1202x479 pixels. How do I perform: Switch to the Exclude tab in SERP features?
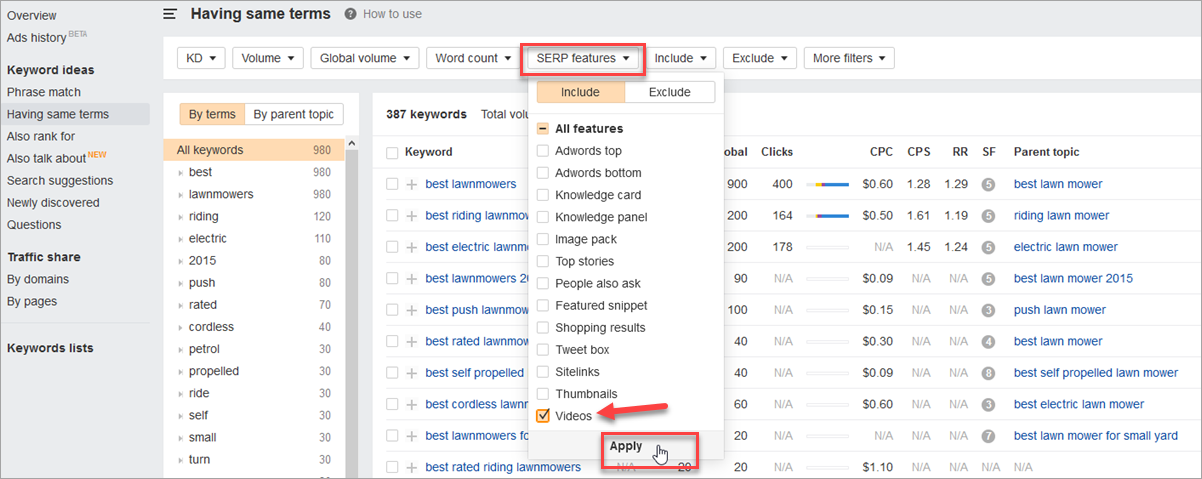(669, 92)
